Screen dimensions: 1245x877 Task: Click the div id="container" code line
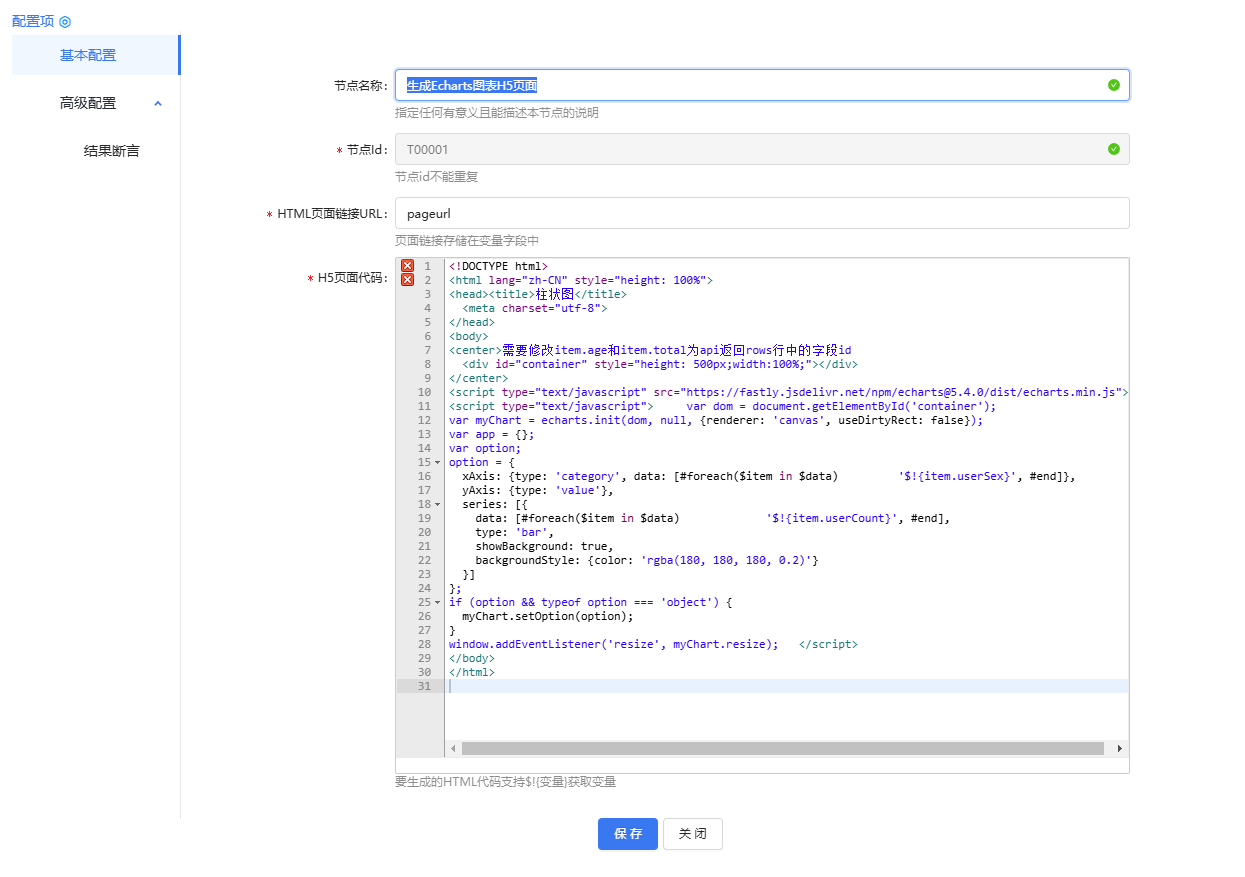660,364
